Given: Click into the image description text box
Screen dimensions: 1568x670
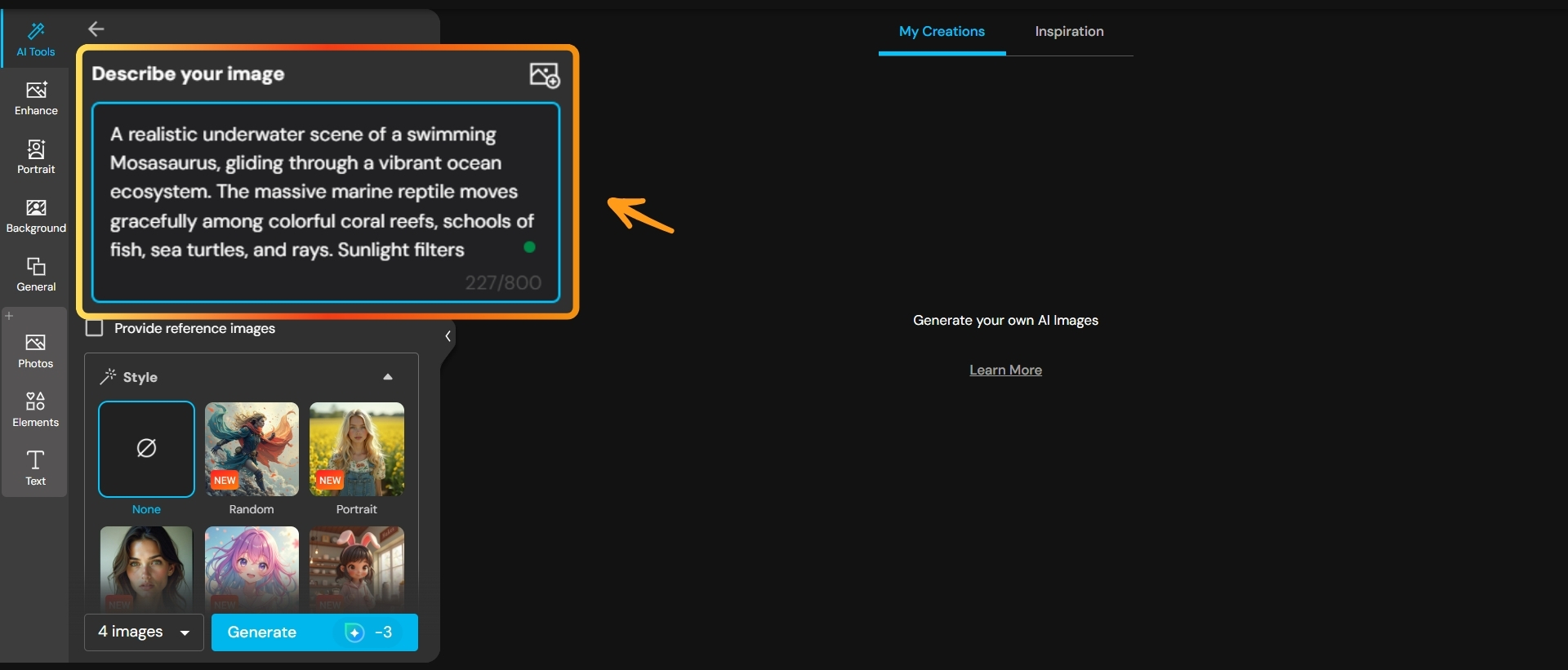Looking at the screenshot, I should coord(326,202).
